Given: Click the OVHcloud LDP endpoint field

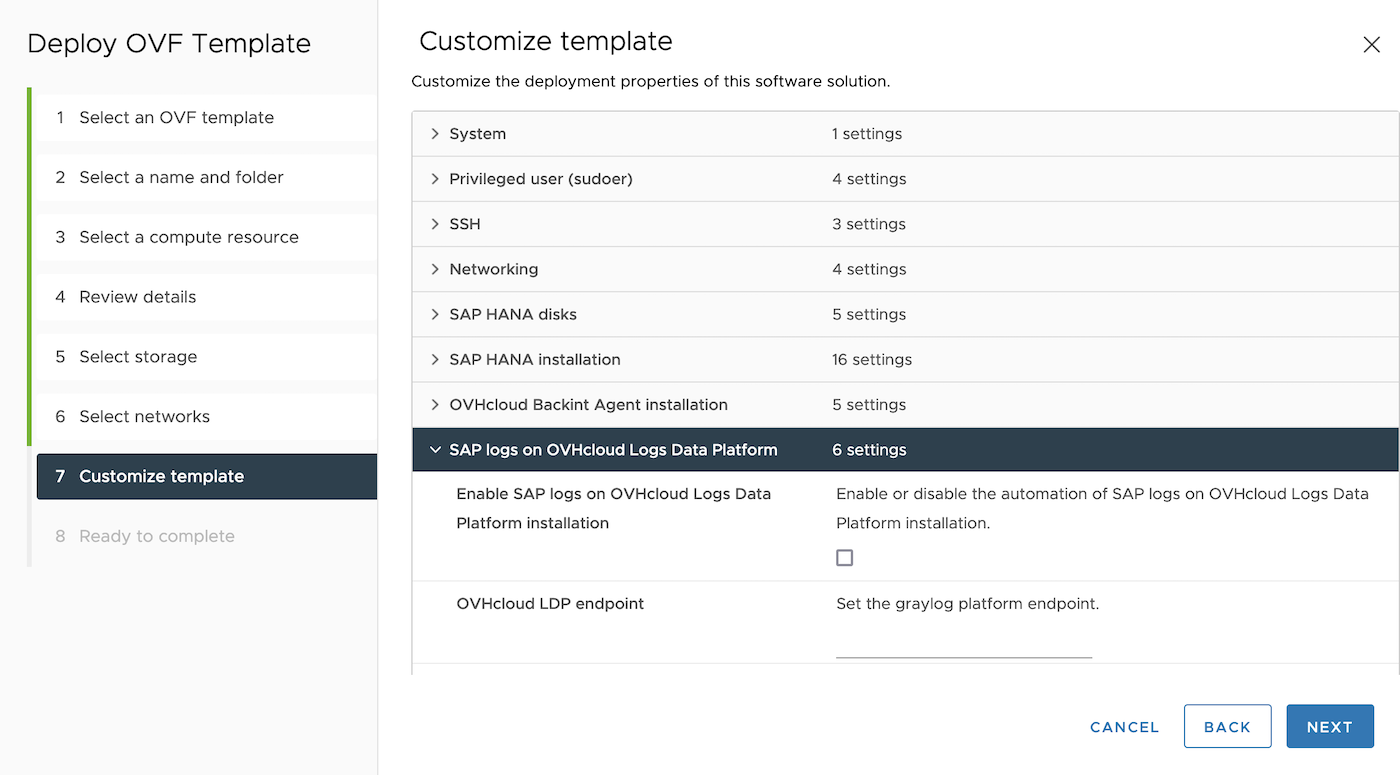Looking at the screenshot, I should coord(963,652).
